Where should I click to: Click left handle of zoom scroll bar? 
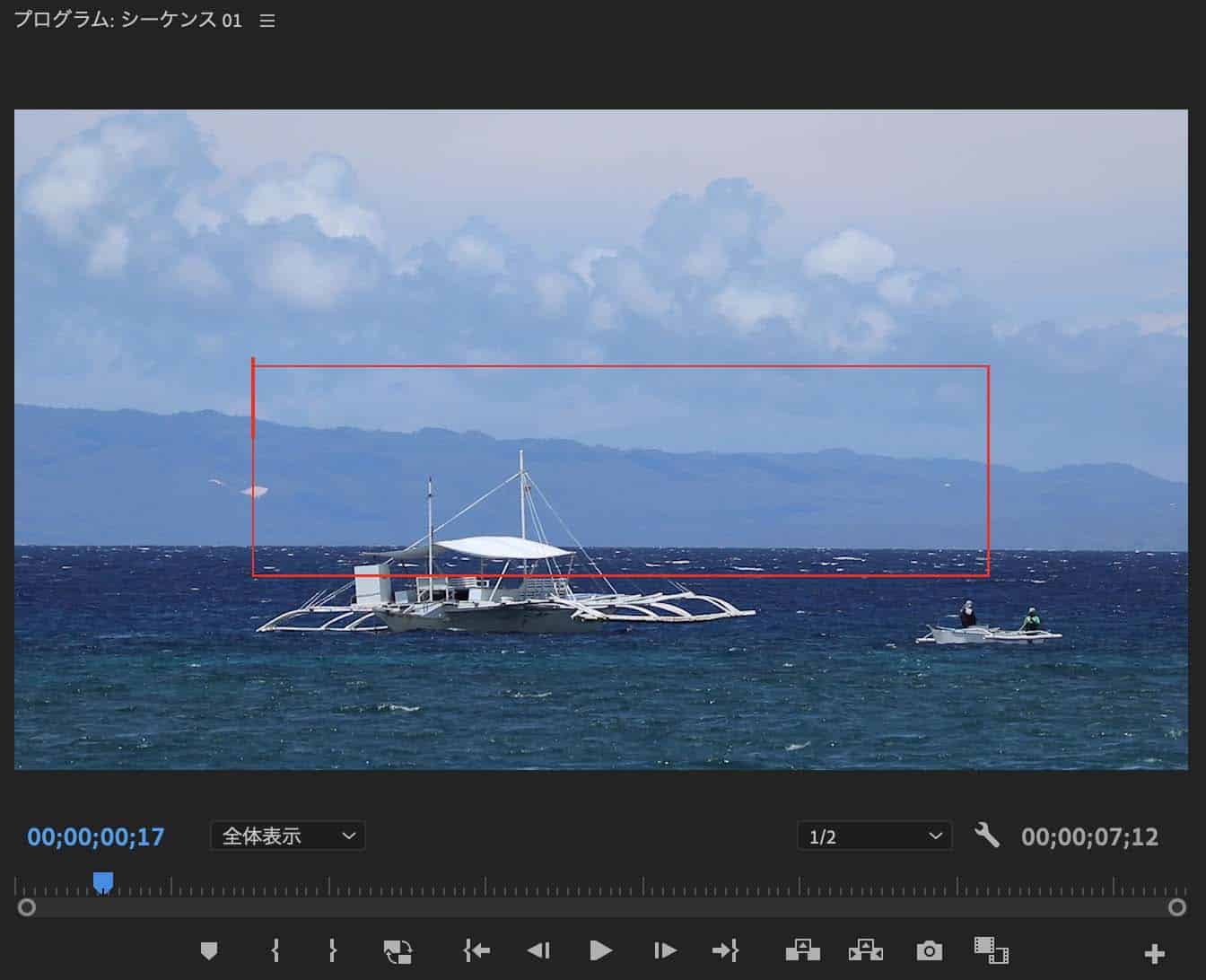coord(27,907)
